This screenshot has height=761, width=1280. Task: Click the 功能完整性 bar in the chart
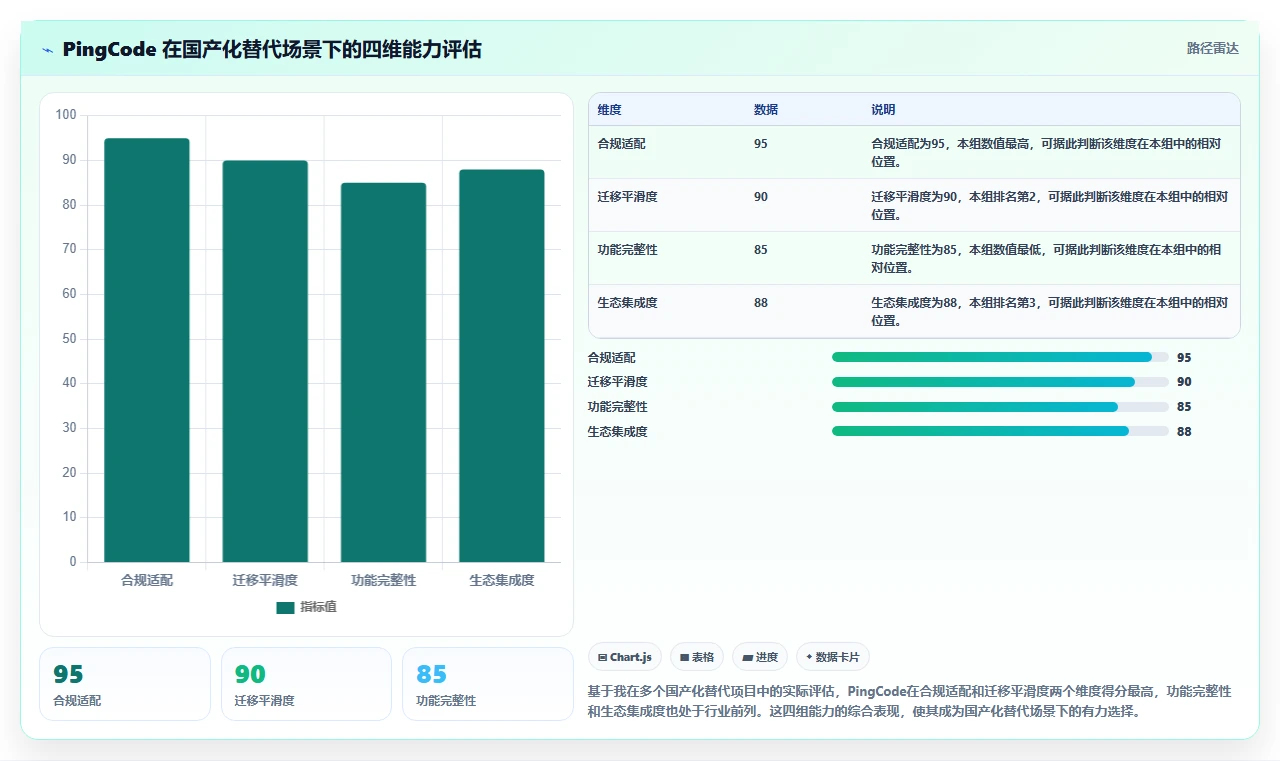tap(383, 372)
